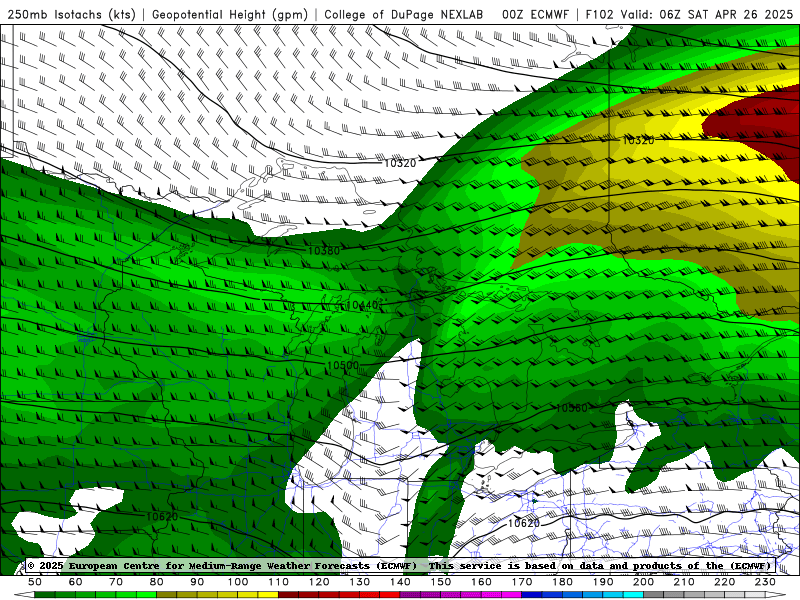Pick the darkest green swatch in color bar

pyautogui.click(x=45, y=595)
